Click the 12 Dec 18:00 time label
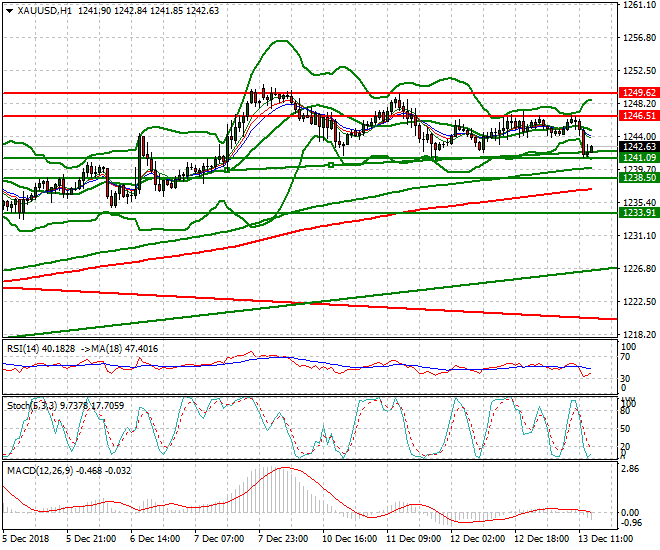 (x=542, y=539)
